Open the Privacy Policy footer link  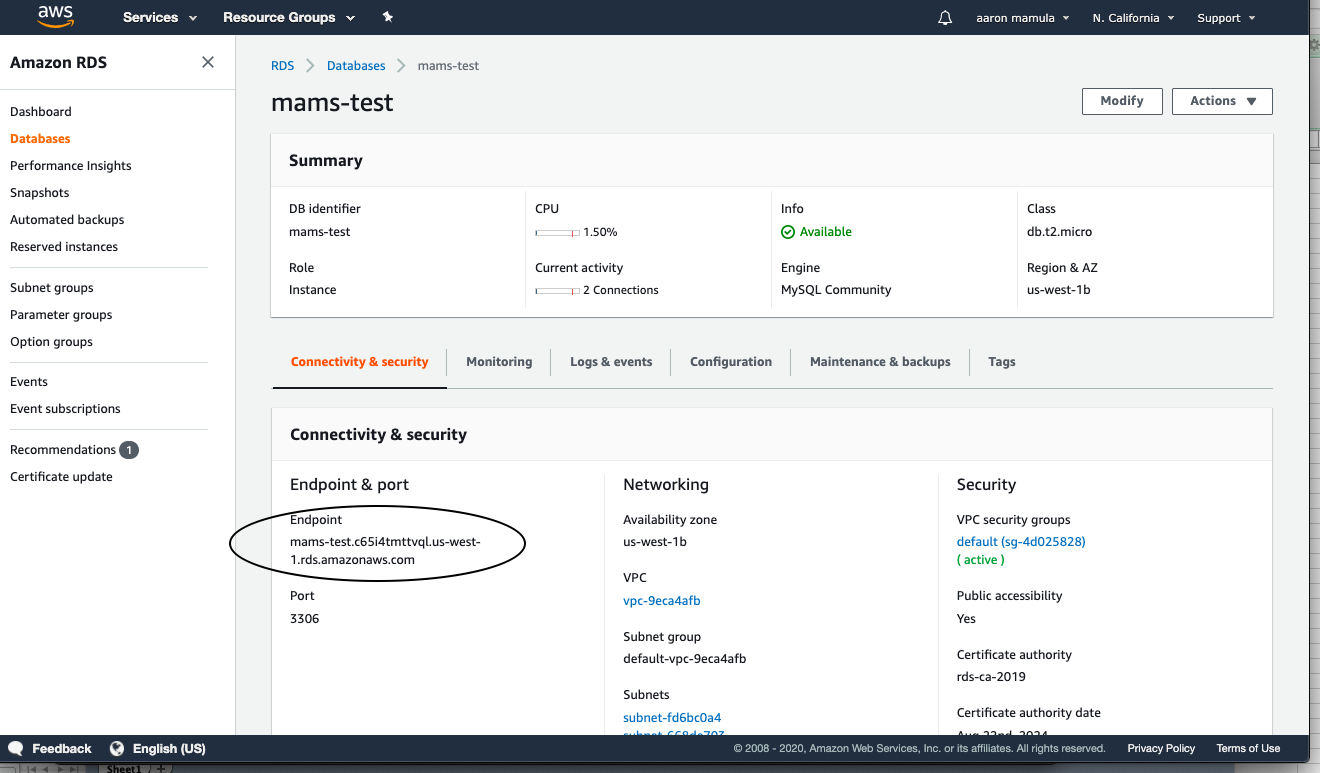[1161, 748]
